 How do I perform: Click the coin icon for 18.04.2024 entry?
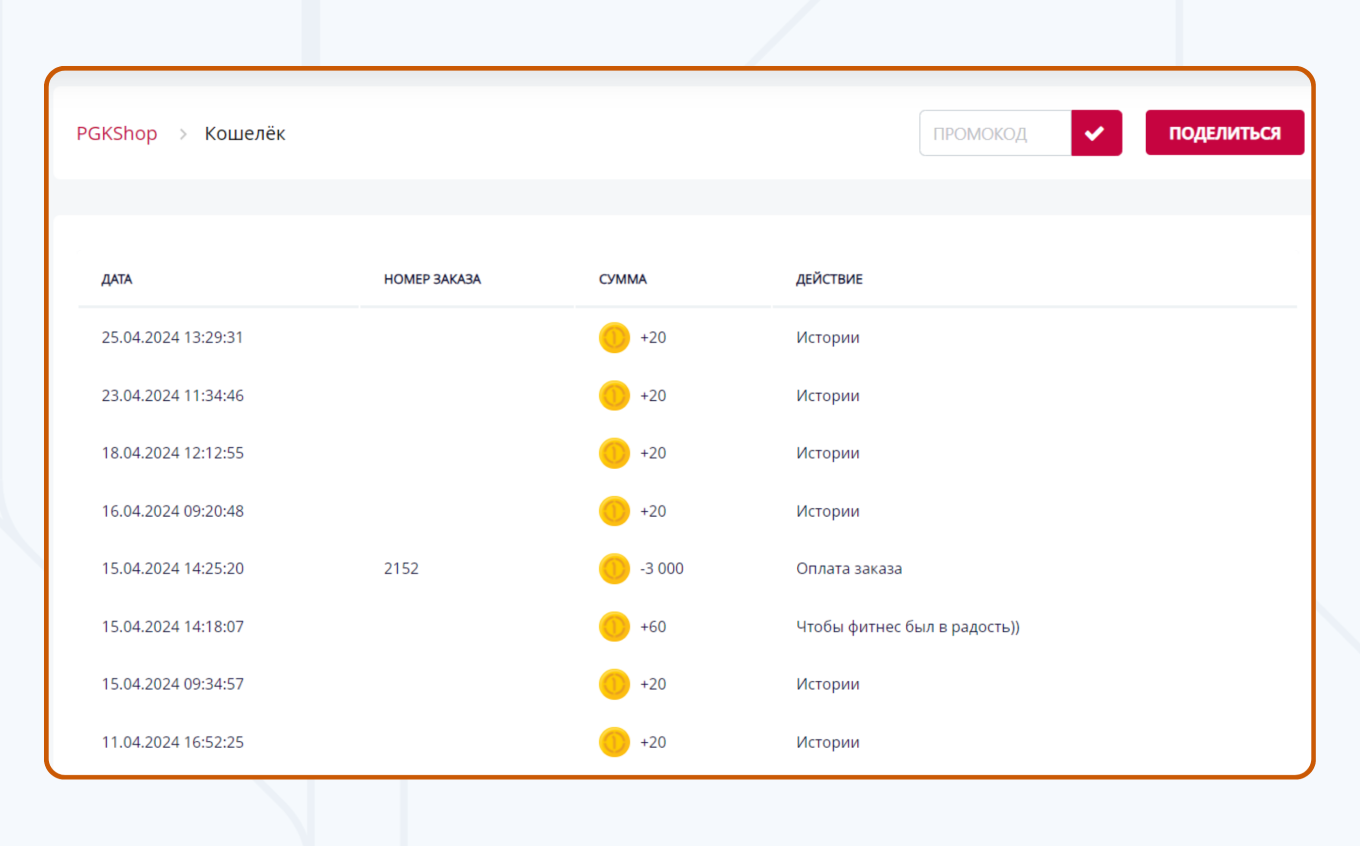coord(614,453)
